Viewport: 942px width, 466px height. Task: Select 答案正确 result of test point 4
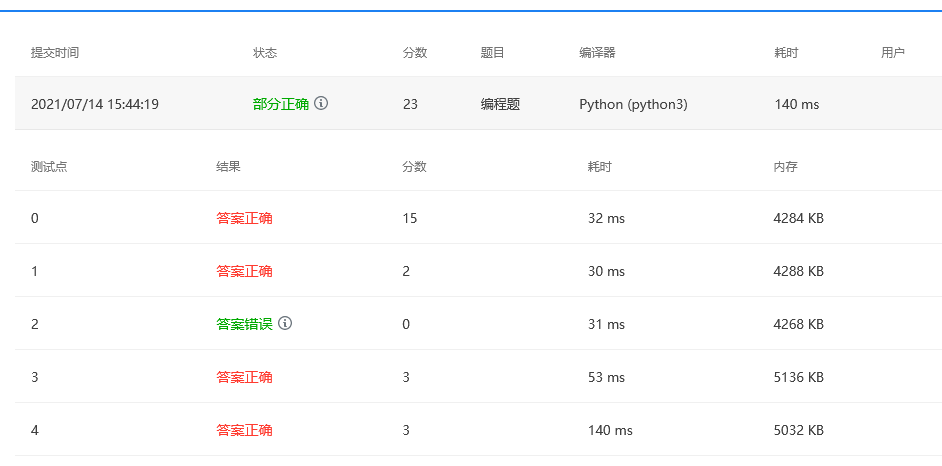pos(245,430)
